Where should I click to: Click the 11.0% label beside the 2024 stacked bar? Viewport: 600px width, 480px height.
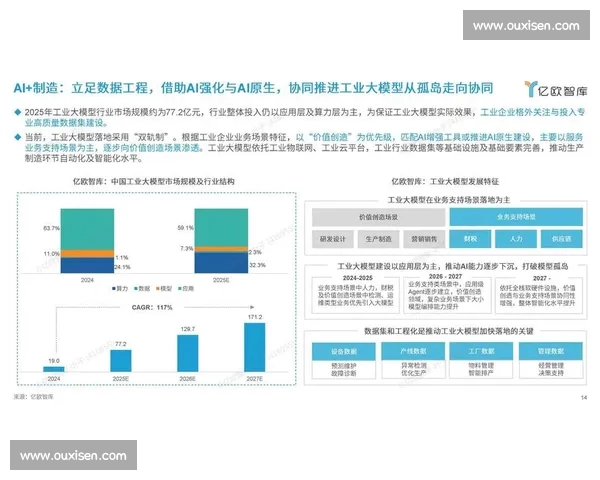click(52, 253)
